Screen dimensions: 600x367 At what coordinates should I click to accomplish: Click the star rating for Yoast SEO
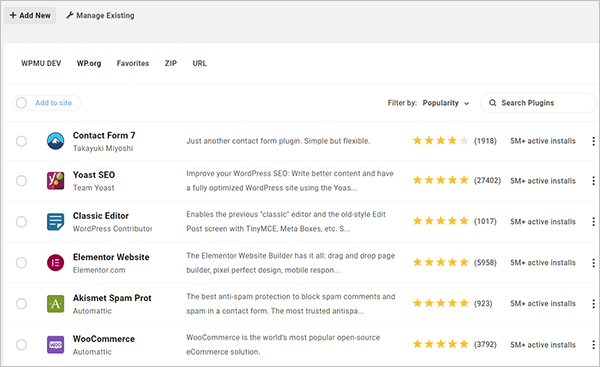440,180
